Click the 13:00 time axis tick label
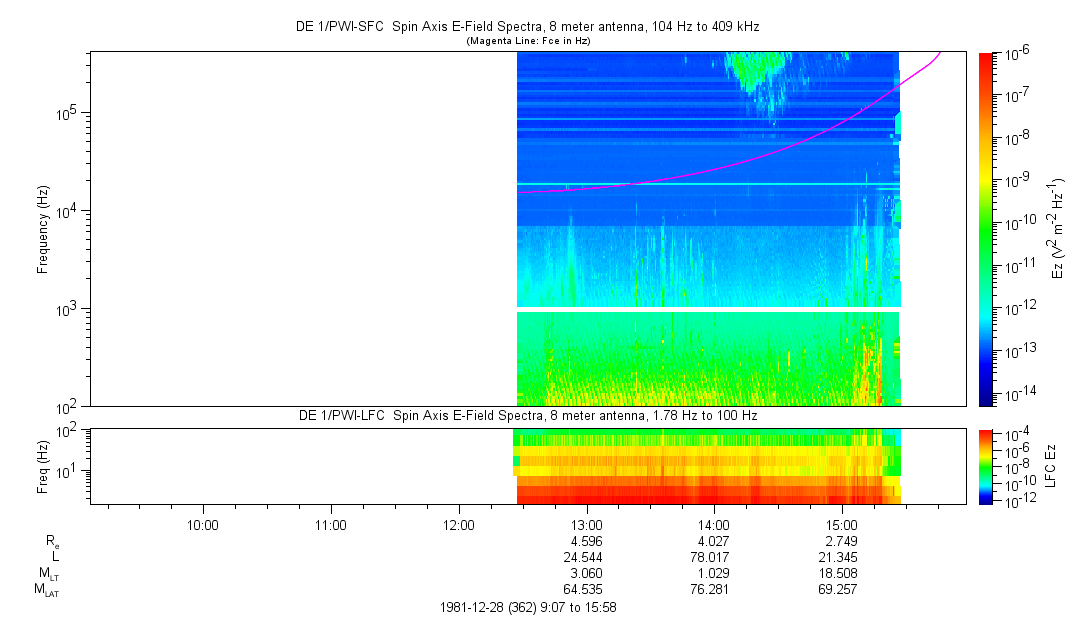Screen dimensions: 1083x620 (586, 525)
